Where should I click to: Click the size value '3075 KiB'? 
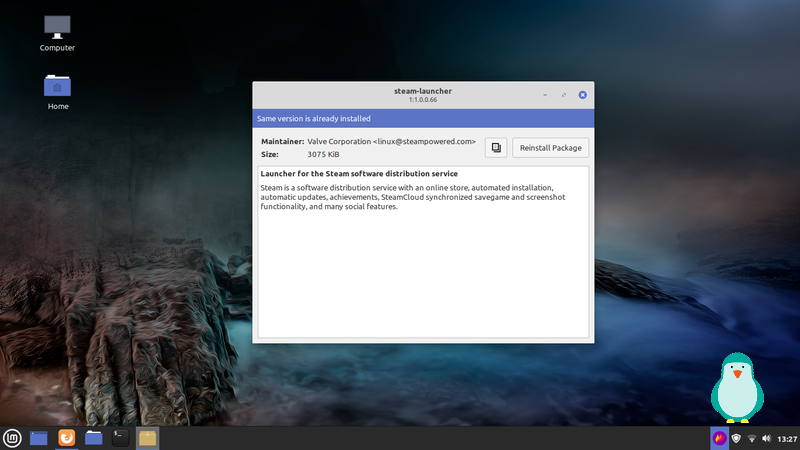[323, 154]
